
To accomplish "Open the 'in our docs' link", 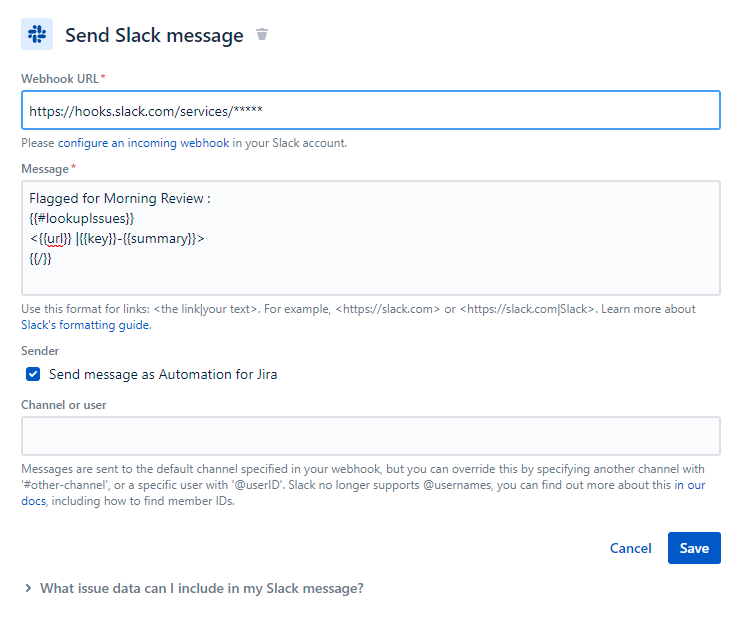I will tap(690, 485).
